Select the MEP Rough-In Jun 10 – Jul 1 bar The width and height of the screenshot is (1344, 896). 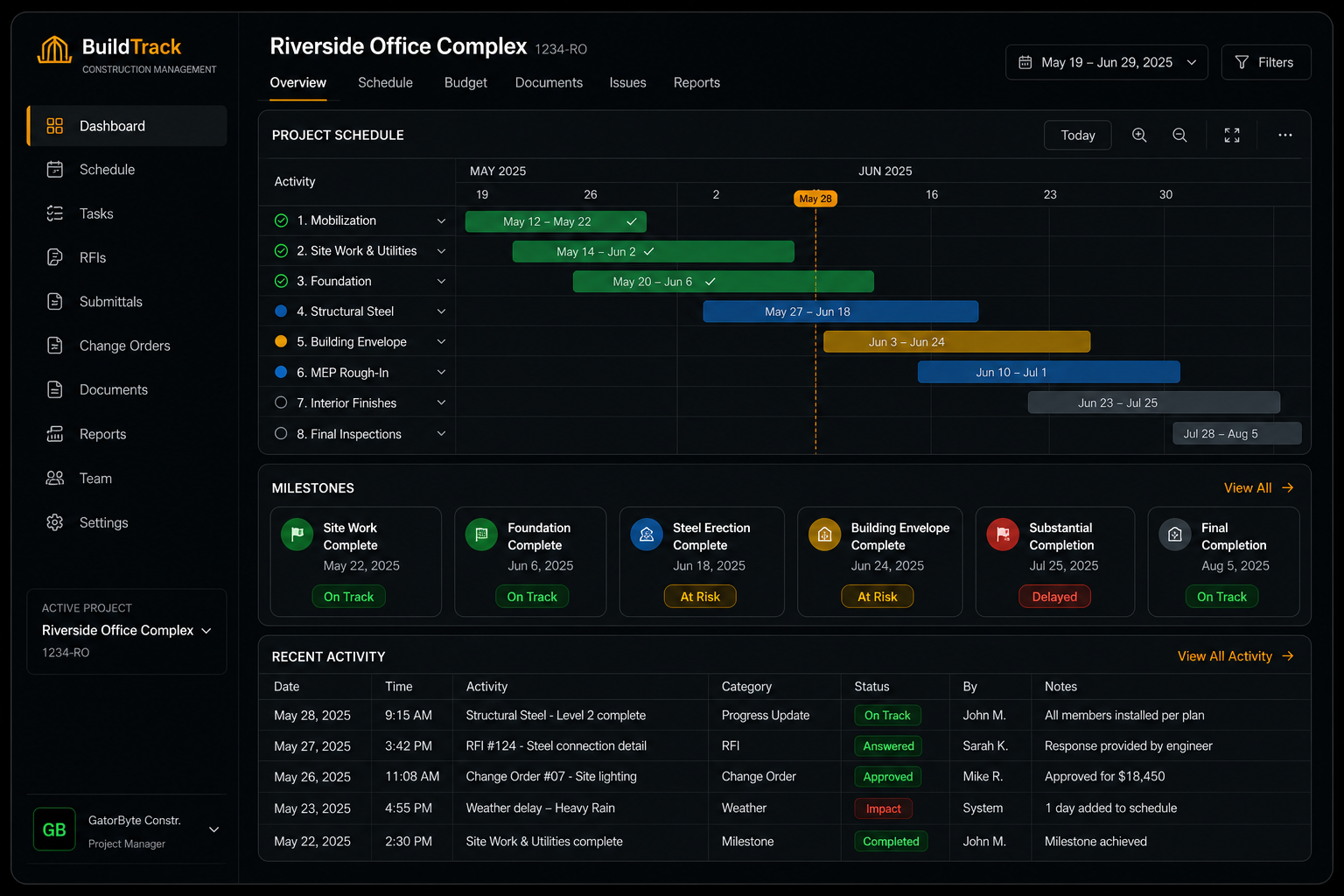pos(1048,372)
